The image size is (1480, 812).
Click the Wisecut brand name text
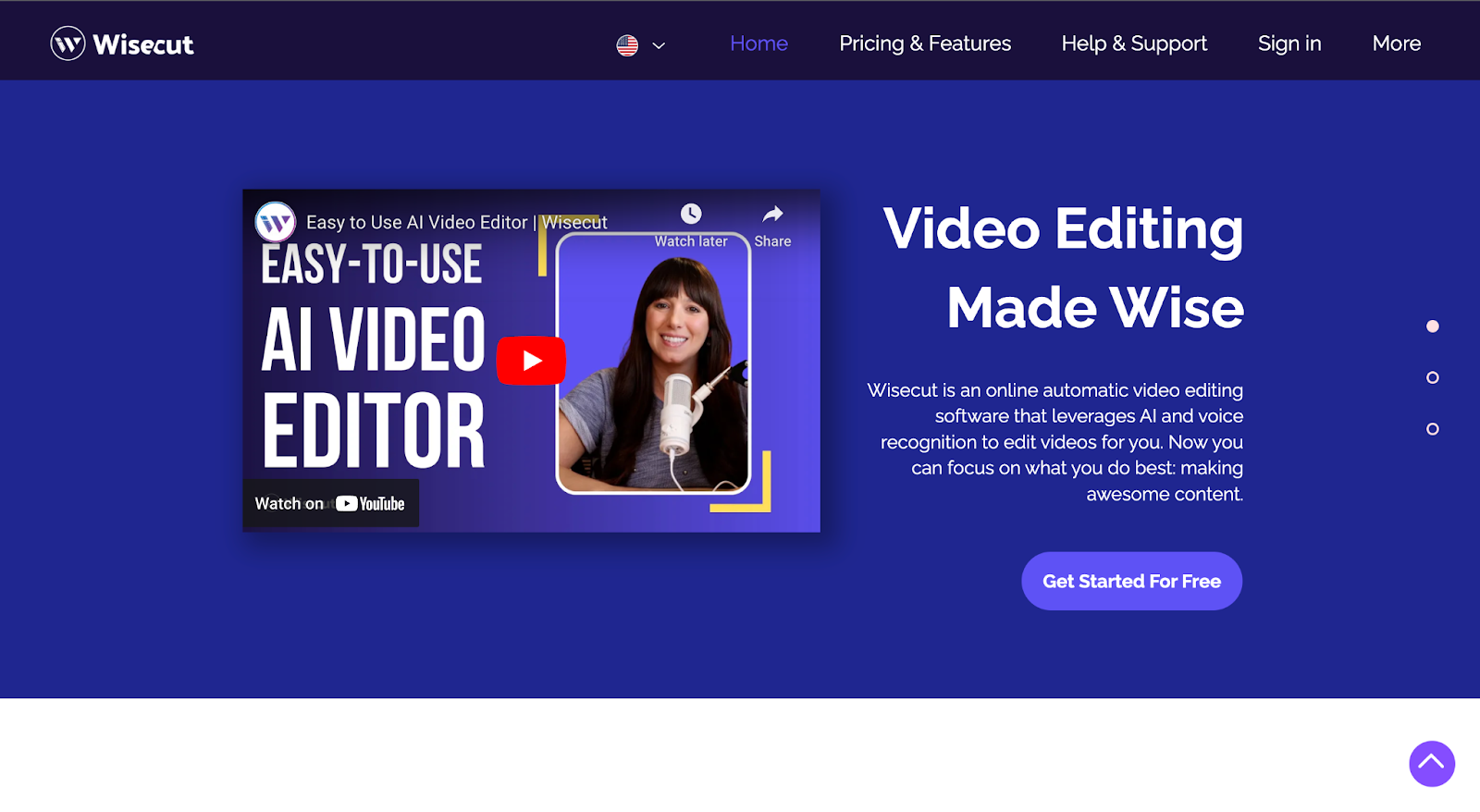click(143, 44)
